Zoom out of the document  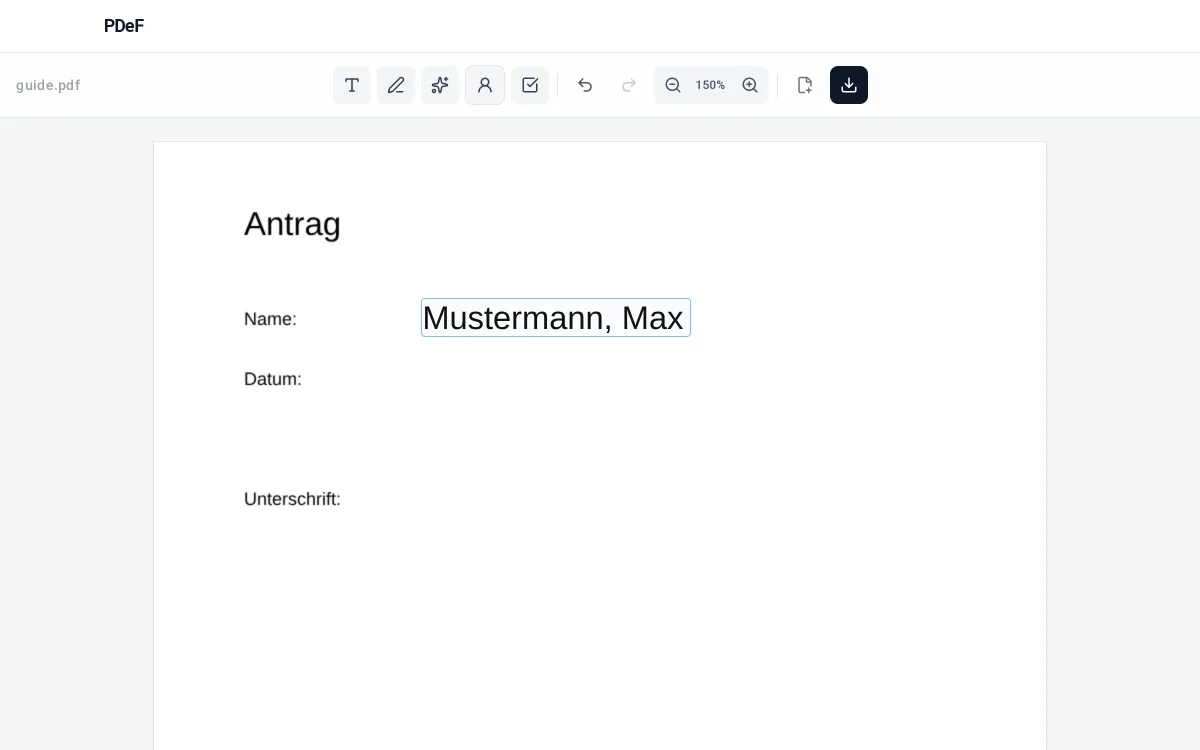coord(673,85)
